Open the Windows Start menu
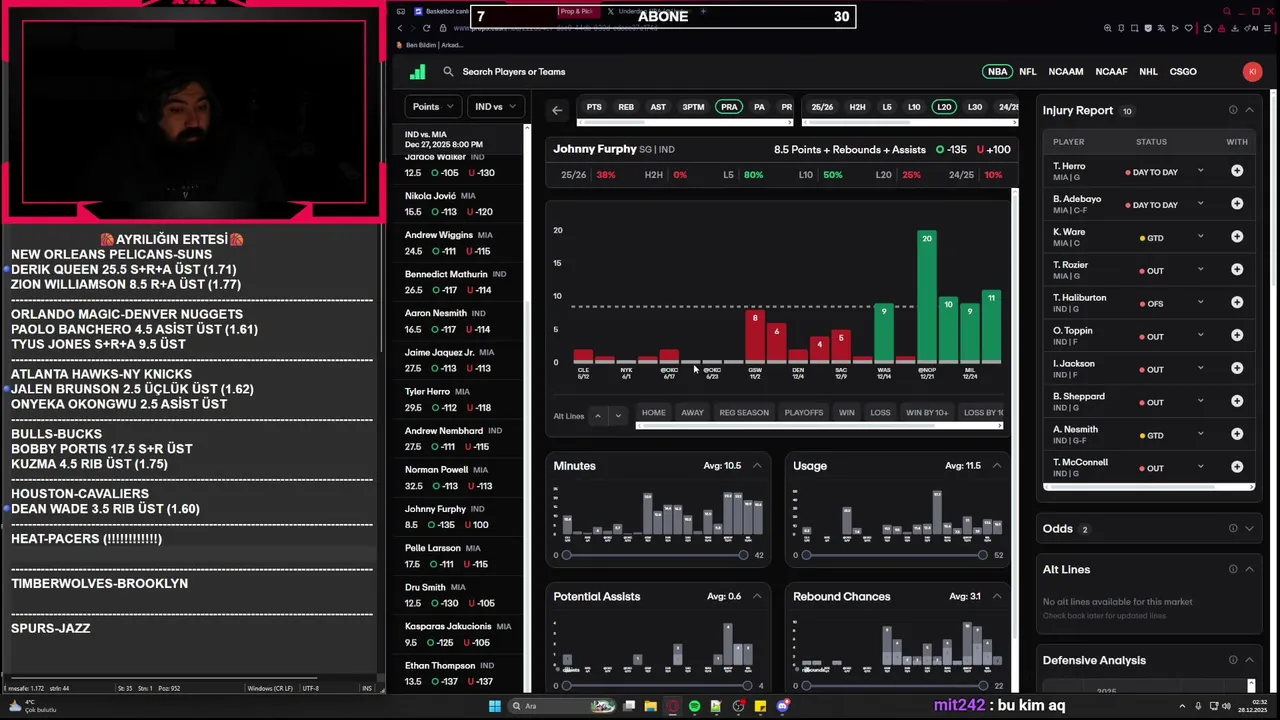This screenshot has height=720, width=1280. click(494, 706)
